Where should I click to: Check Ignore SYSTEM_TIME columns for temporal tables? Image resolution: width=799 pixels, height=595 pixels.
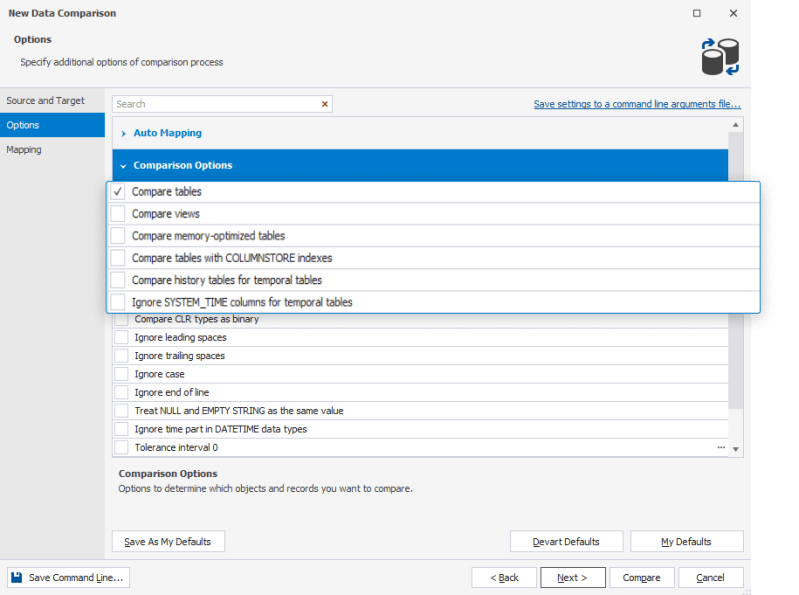(x=118, y=302)
